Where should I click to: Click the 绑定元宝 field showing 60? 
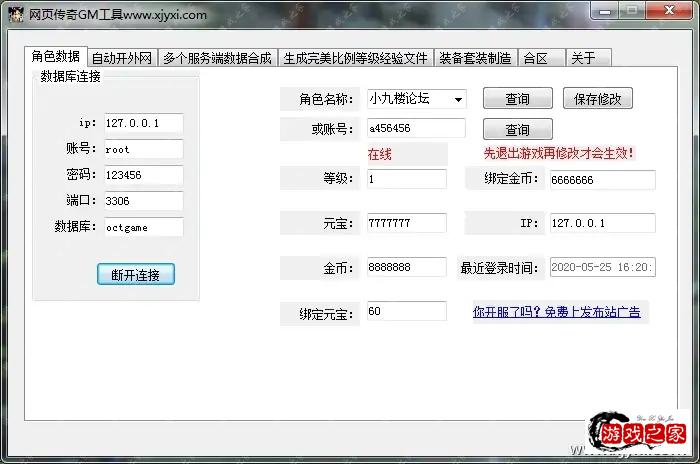click(407, 311)
